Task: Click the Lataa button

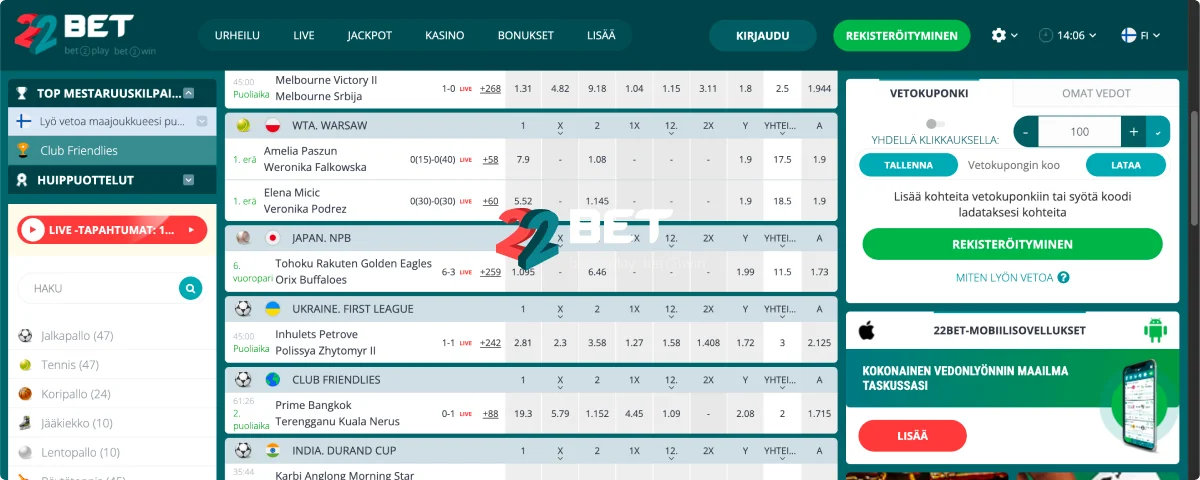Action: tap(1126, 165)
